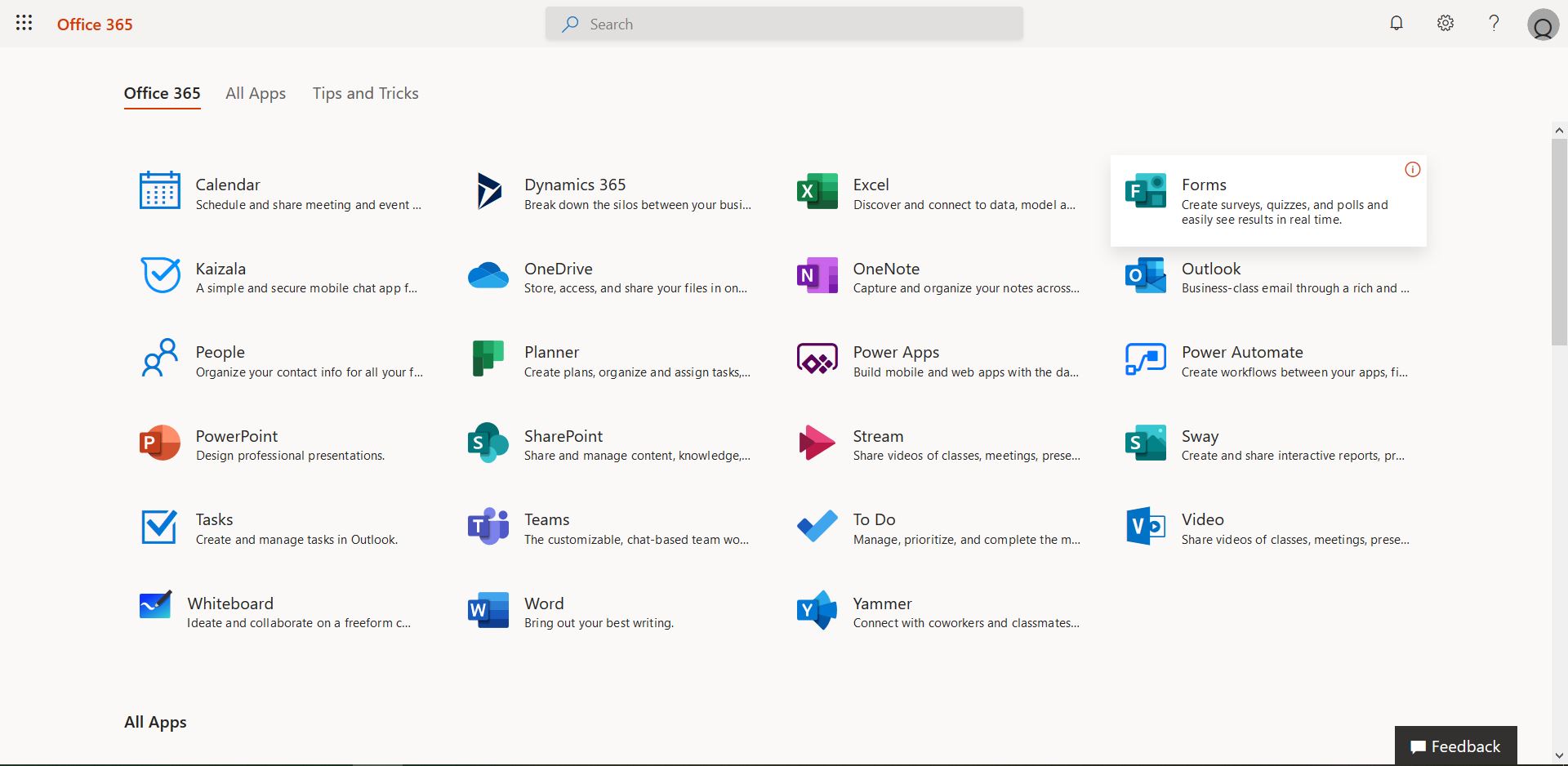This screenshot has width=1568, height=766.
Task: Click 'Create and manage tasks in Outlook.' text
Action: 297,540
